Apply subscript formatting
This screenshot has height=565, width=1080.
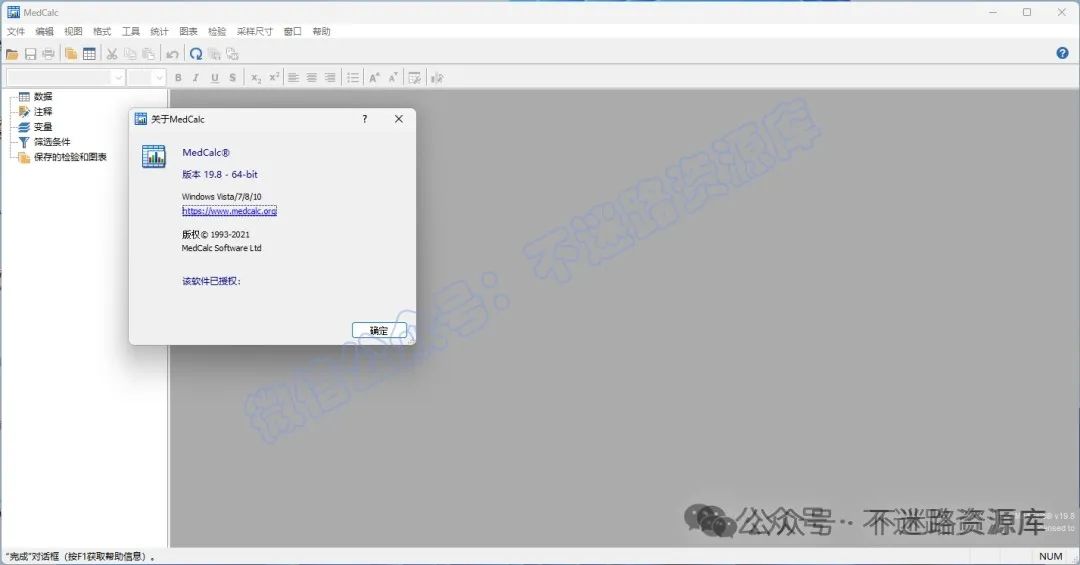point(256,78)
